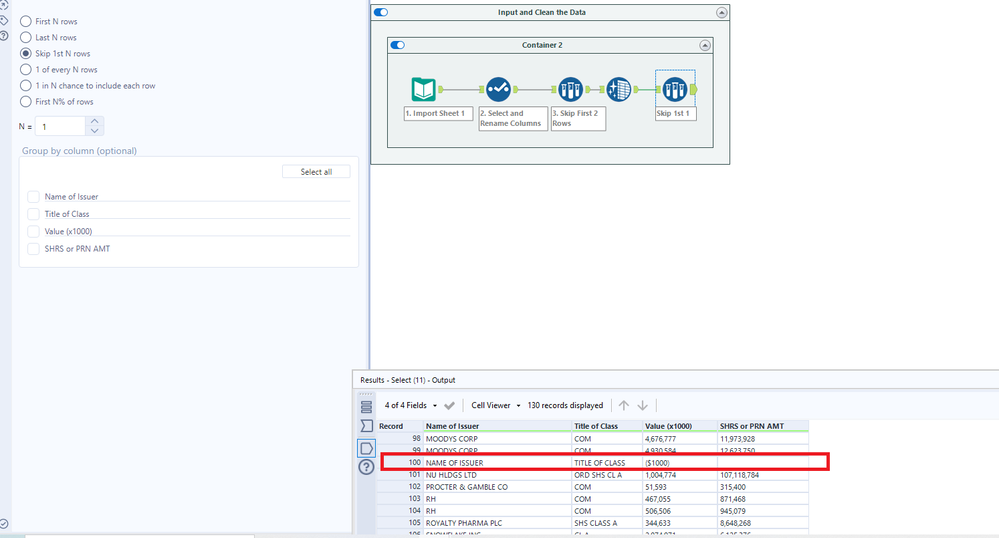Go to previous record with the up arrow
999x538 pixels.
click(624, 405)
